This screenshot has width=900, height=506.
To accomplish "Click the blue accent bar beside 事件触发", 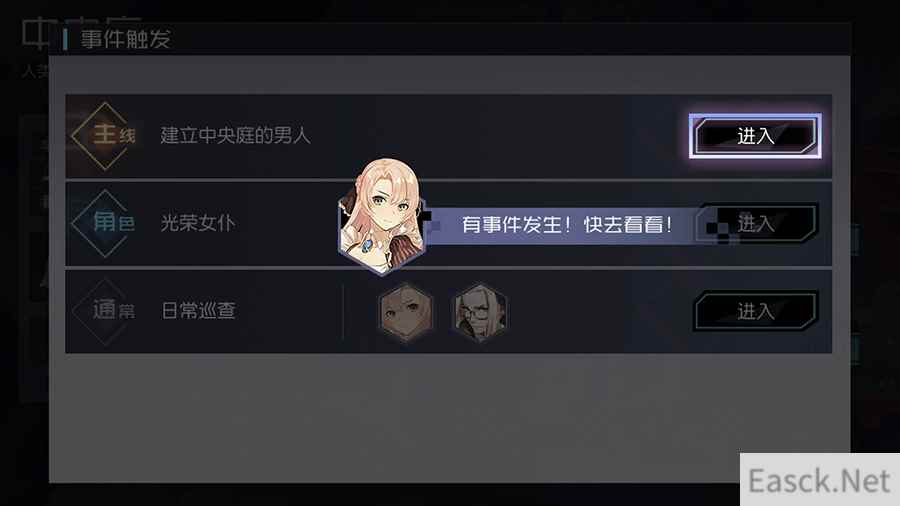I will point(65,39).
